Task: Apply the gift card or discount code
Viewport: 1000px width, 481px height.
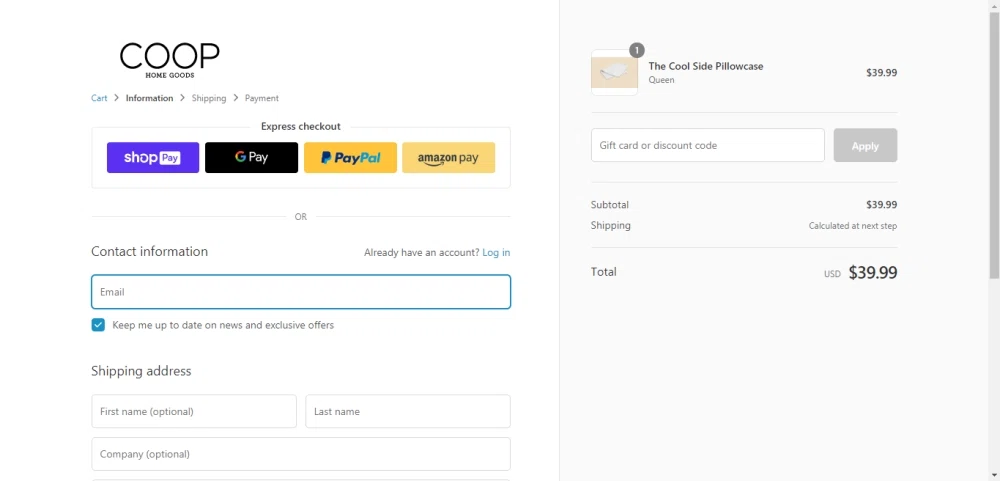Action: coord(865,146)
